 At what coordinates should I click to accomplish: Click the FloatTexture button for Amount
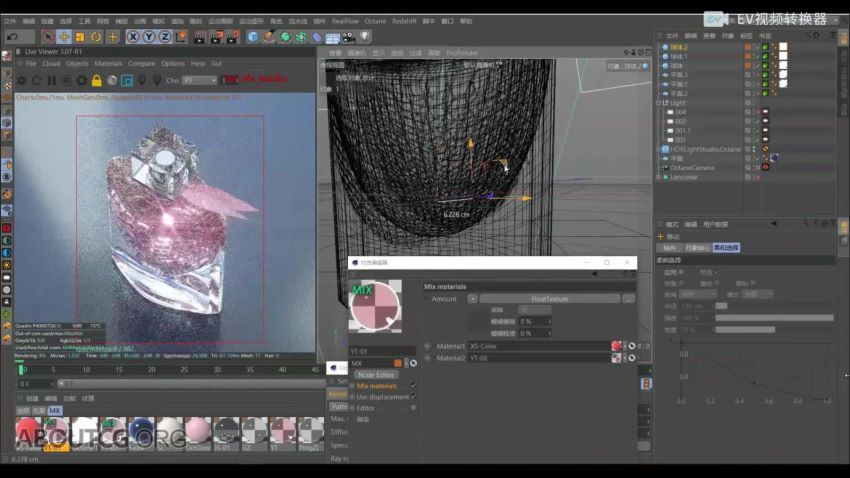[550, 299]
